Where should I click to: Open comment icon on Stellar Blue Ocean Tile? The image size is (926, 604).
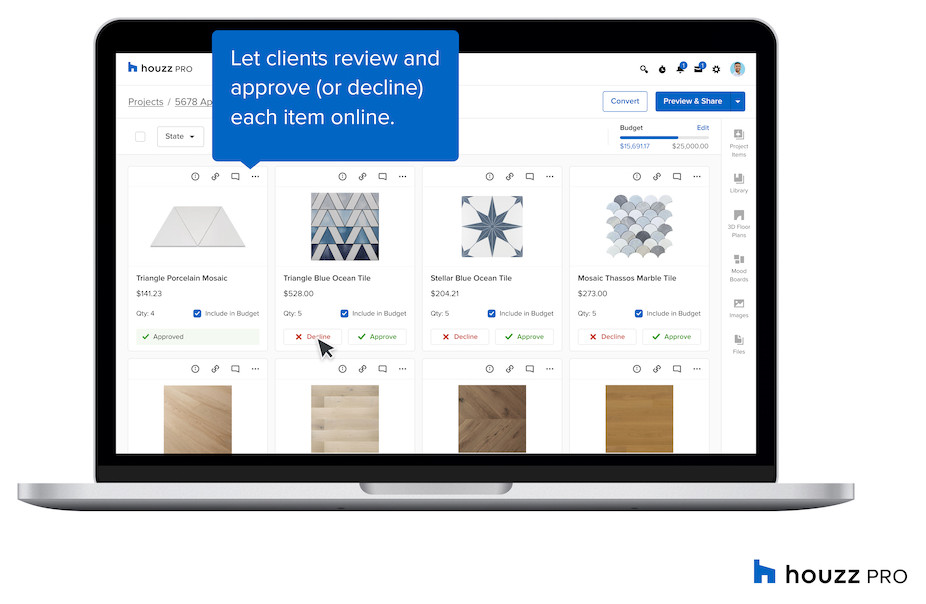tap(530, 177)
